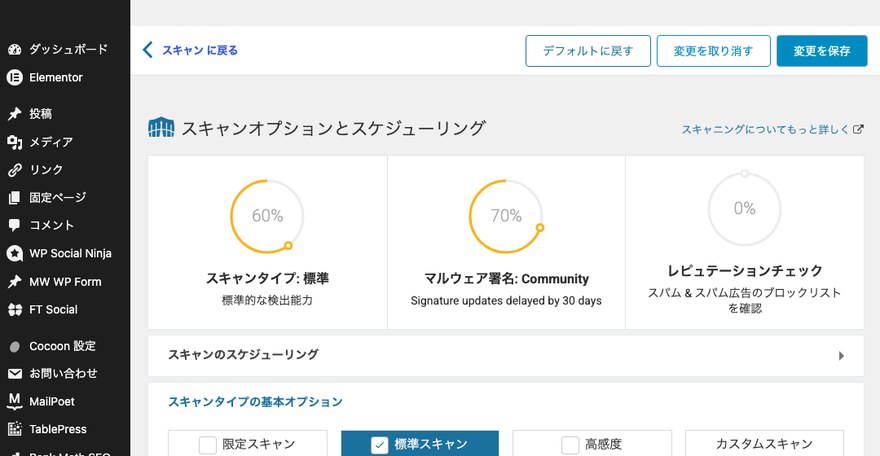The height and width of the screenshot is (456, 880).
Task: Click the 70% malware signature progress circle
Action: (x=506, y=216)
